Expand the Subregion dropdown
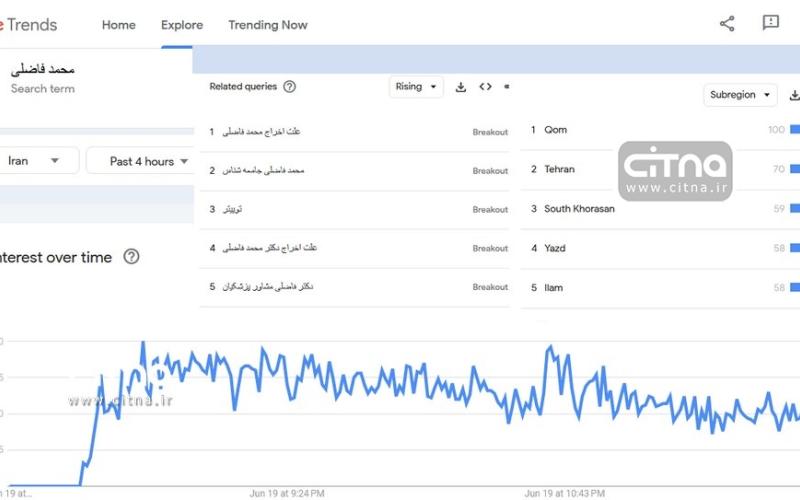The height and width of the screenshot is (500, 800). click(740, 95)
